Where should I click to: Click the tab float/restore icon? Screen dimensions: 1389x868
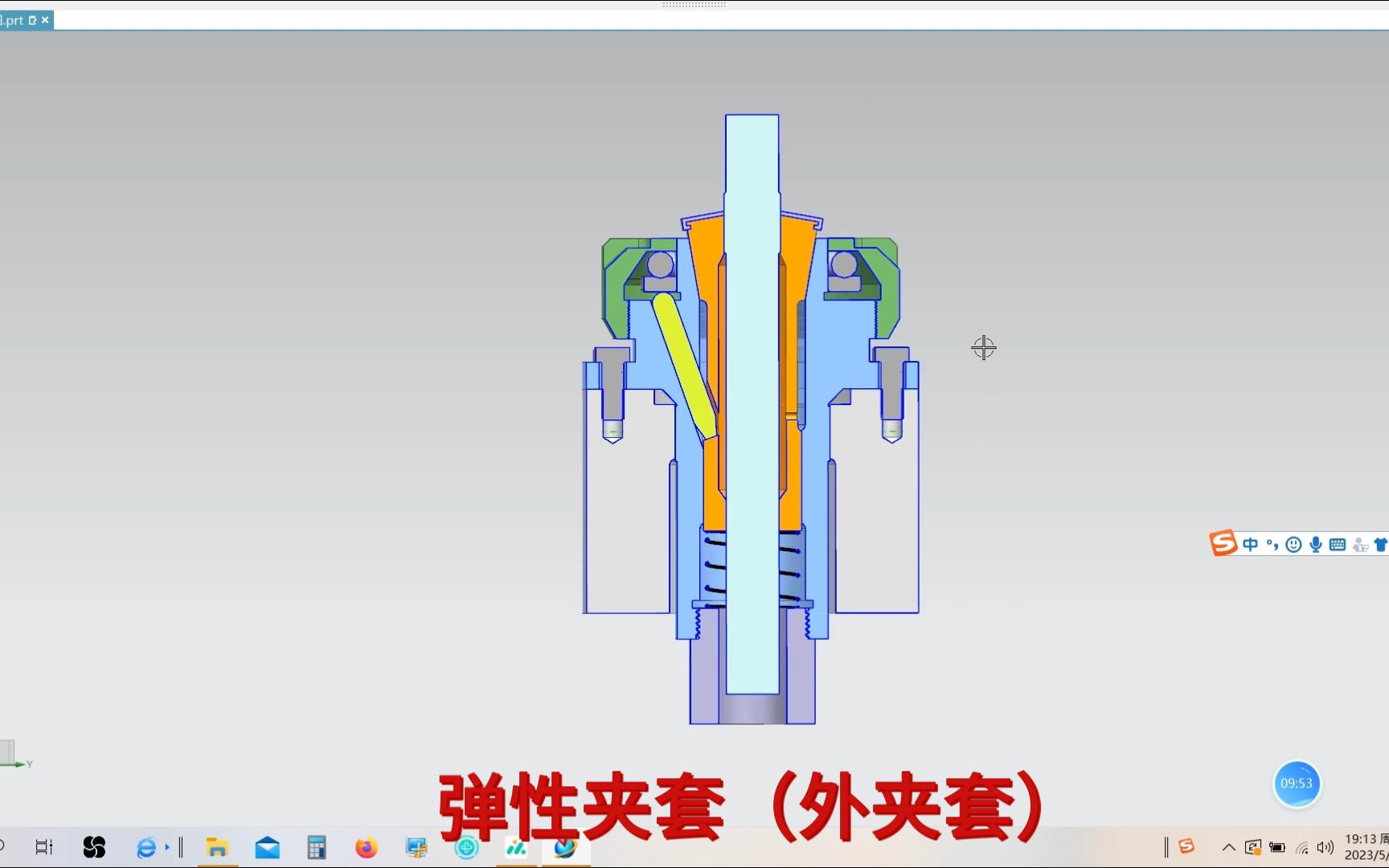[x=32, y=20]
